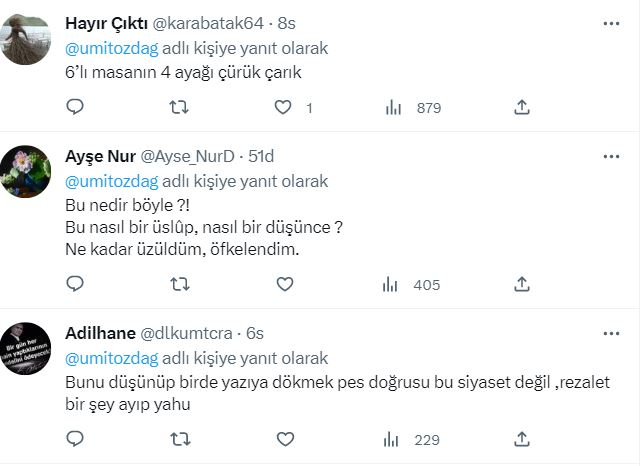Viewport: 644px width, 466px height.
Task: View analytics showing 229 on Adilhane's tweet
Action: coord(411,438)
